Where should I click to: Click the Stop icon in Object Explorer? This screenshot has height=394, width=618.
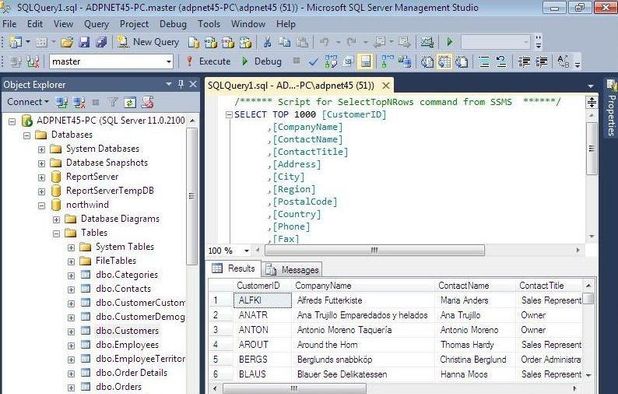point(96,102)
